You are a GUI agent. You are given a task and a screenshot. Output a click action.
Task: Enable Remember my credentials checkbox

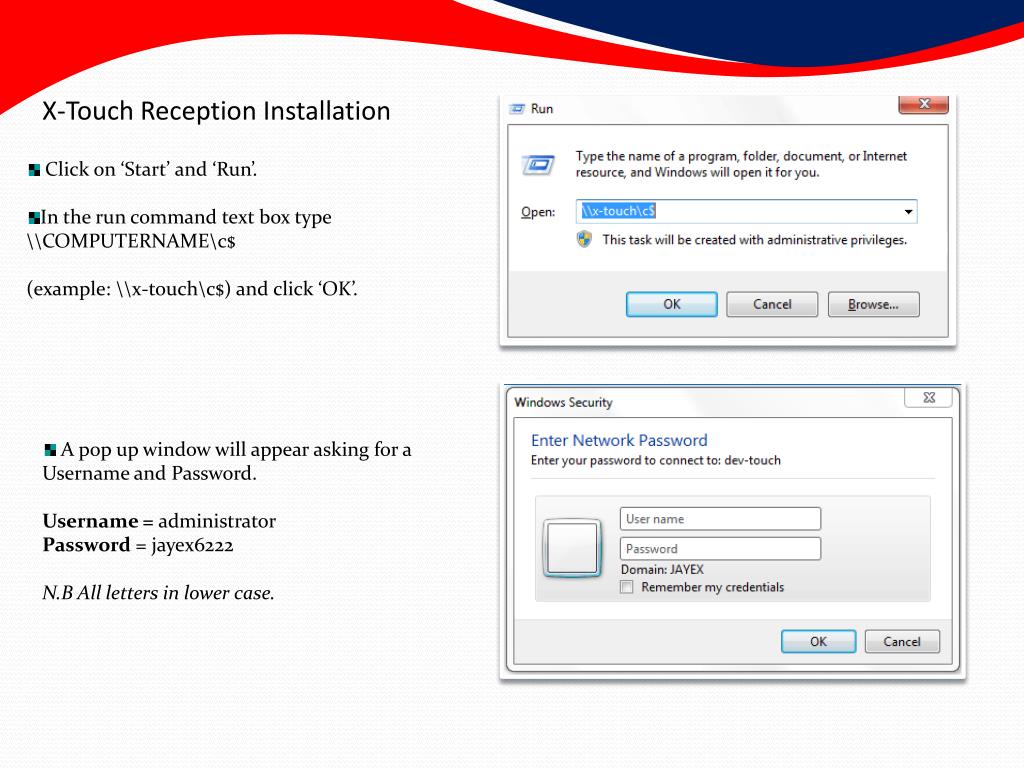pyautogui.click(x=627, y=587)
